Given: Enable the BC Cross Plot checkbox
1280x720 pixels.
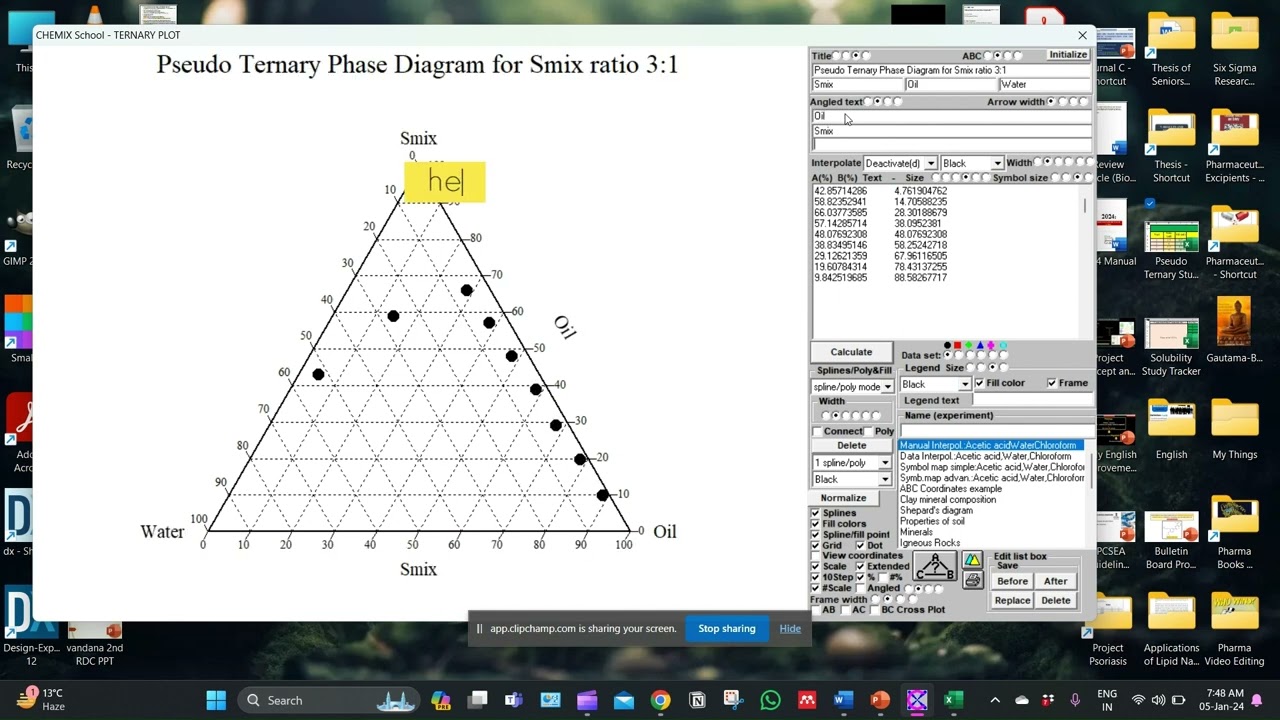Looking at the screenshot, I should (x=874, y=610).
